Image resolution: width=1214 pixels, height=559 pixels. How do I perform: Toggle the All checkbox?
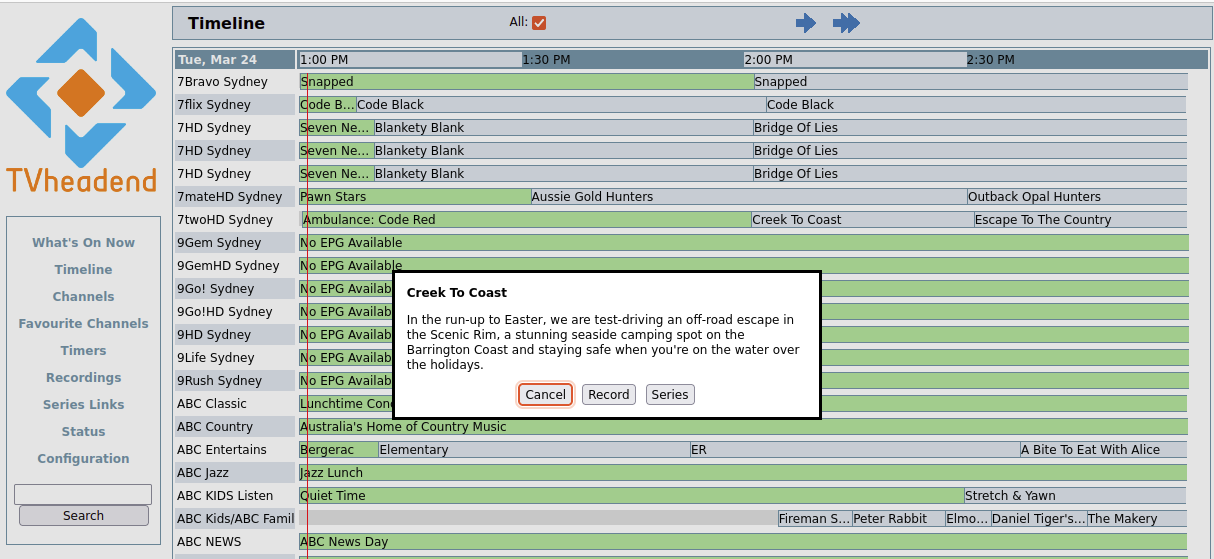click(x=539, y=23)
